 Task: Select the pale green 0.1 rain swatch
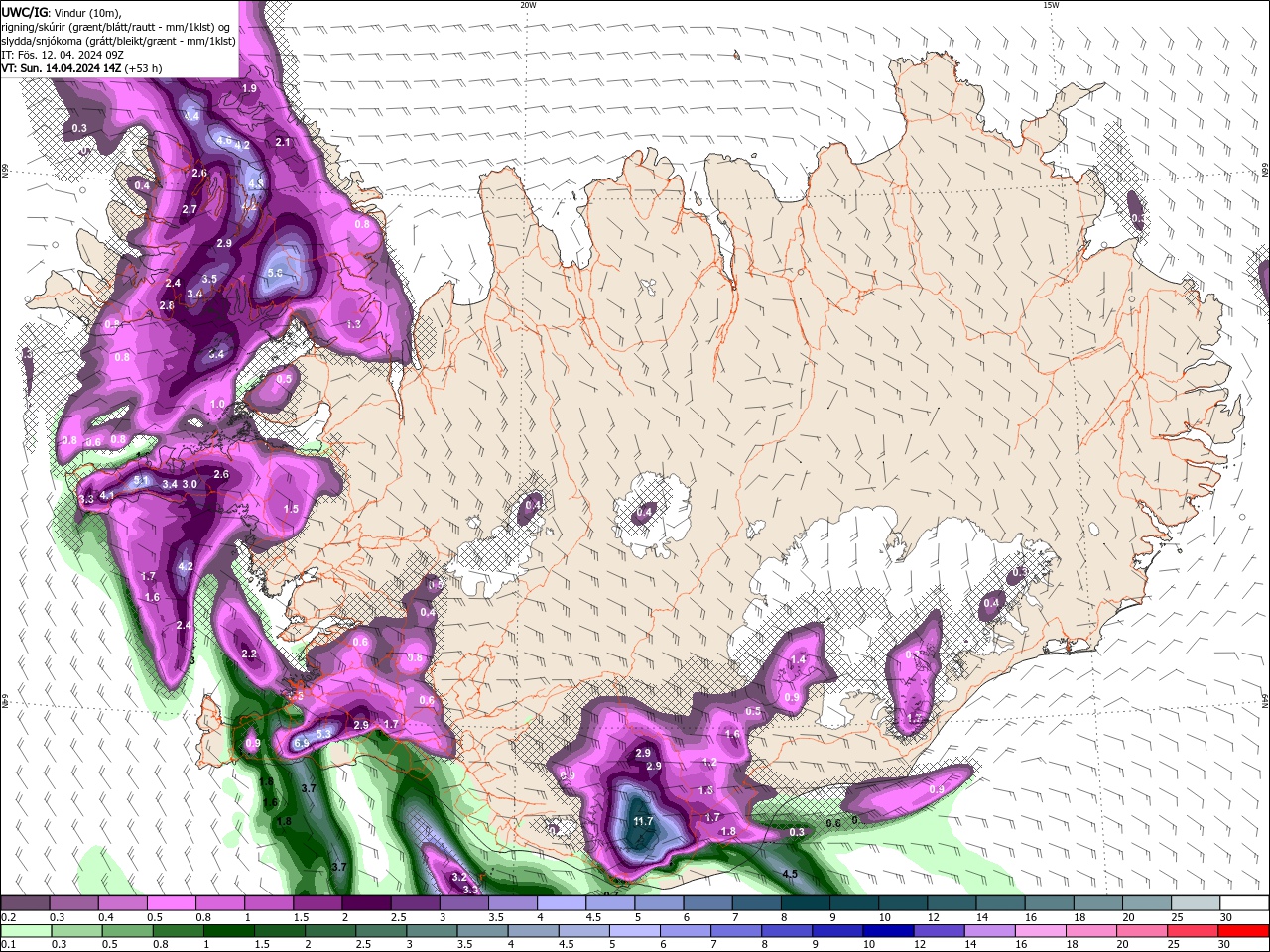pos(25,931)
